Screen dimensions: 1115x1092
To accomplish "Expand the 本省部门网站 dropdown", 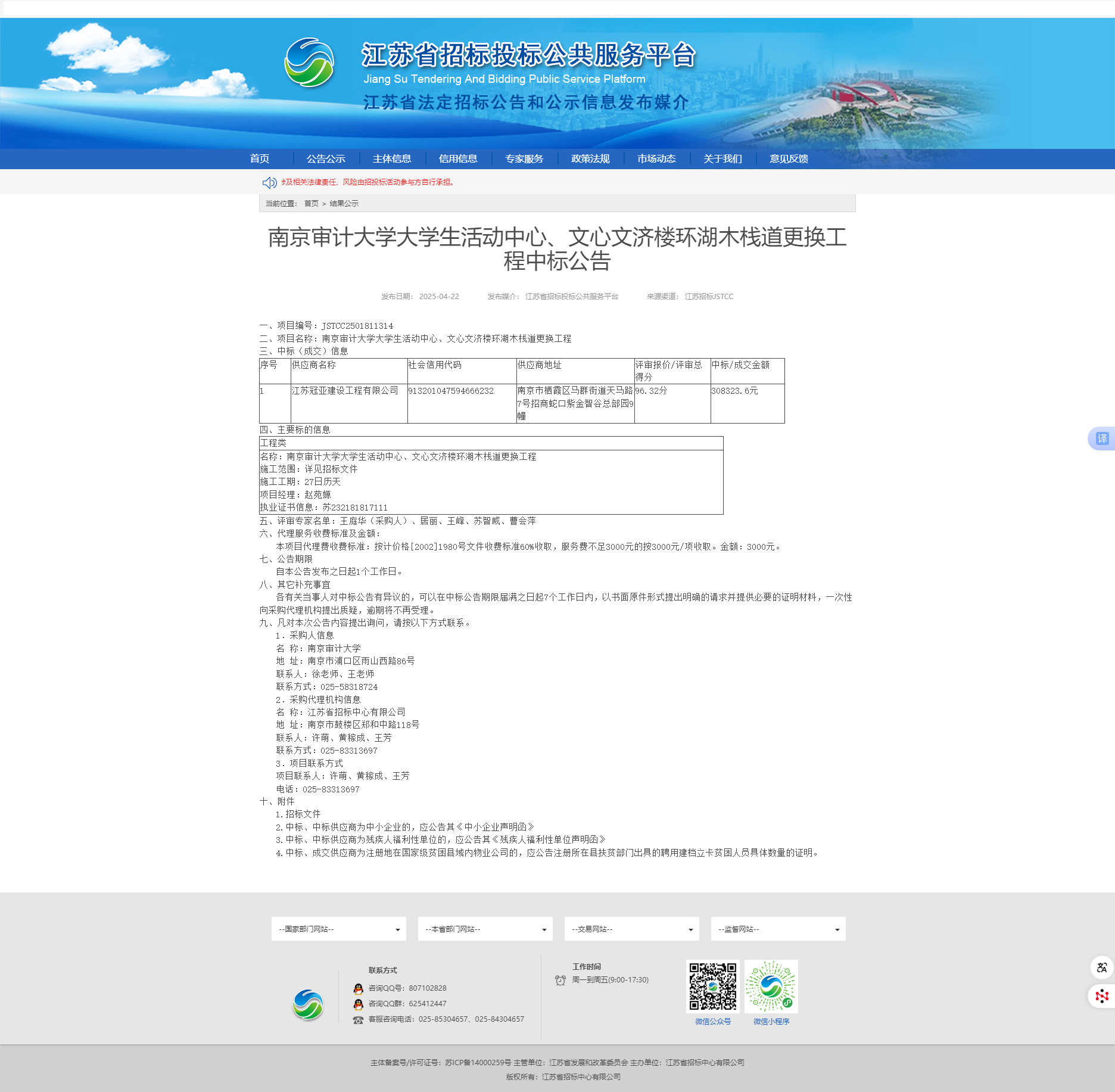I will pyautogui.click(x=485, y=929).
